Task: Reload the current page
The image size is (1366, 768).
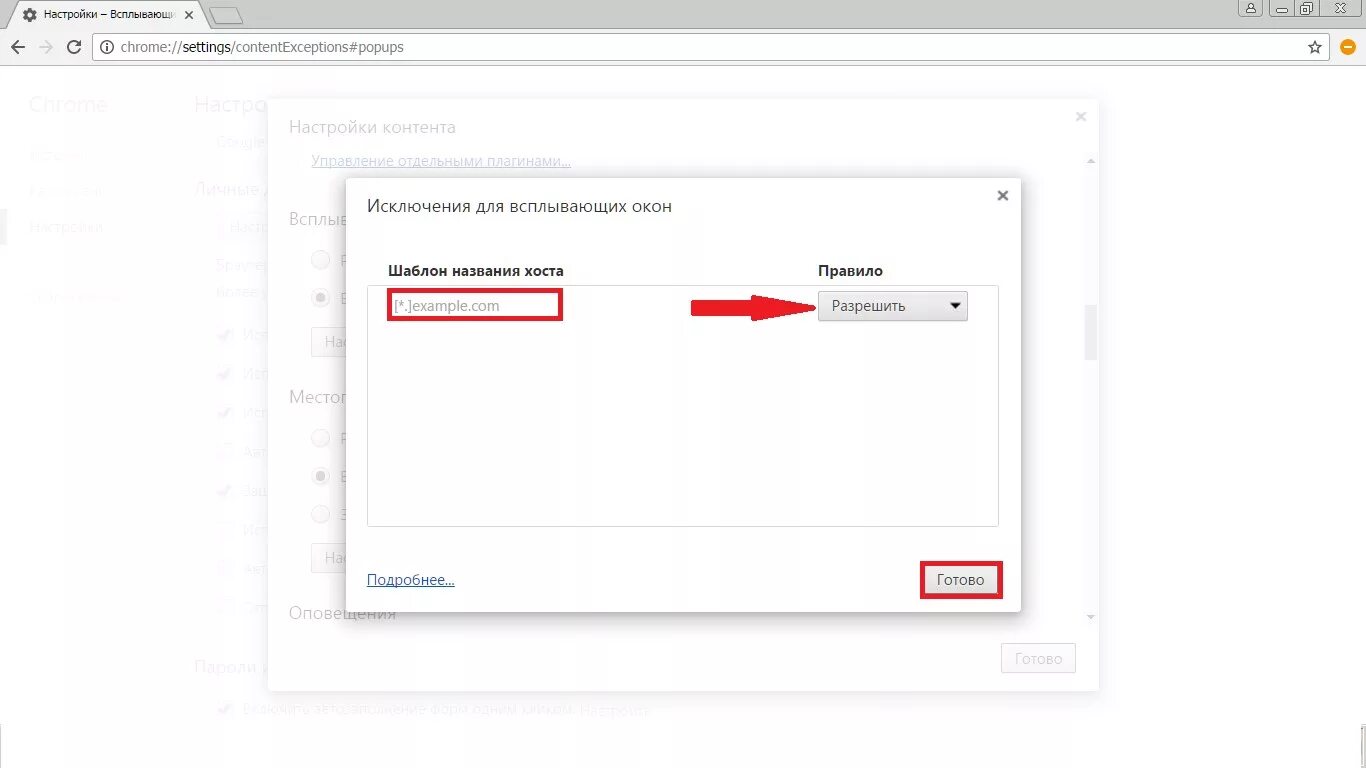Action: click(x=74, y=47)
